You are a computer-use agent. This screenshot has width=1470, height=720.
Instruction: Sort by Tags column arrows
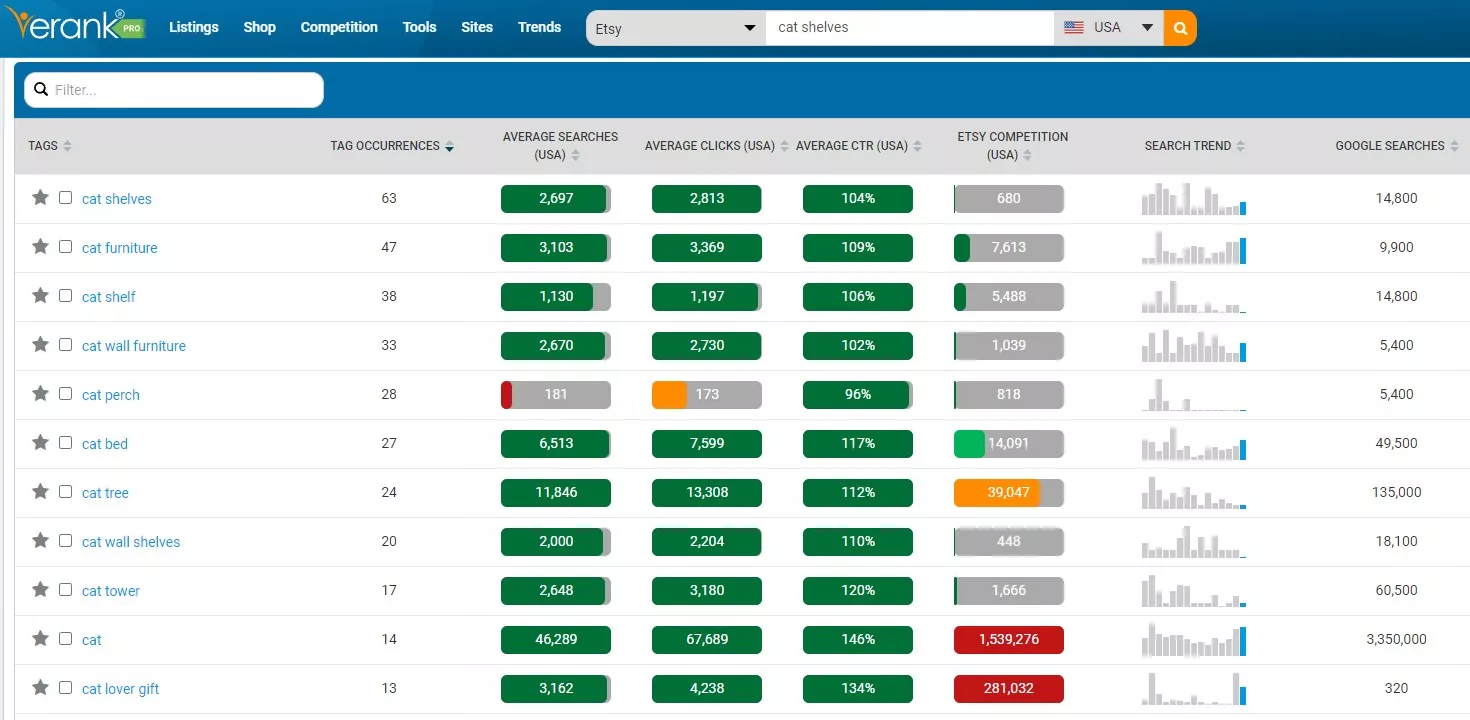click(x=67, y=146)
